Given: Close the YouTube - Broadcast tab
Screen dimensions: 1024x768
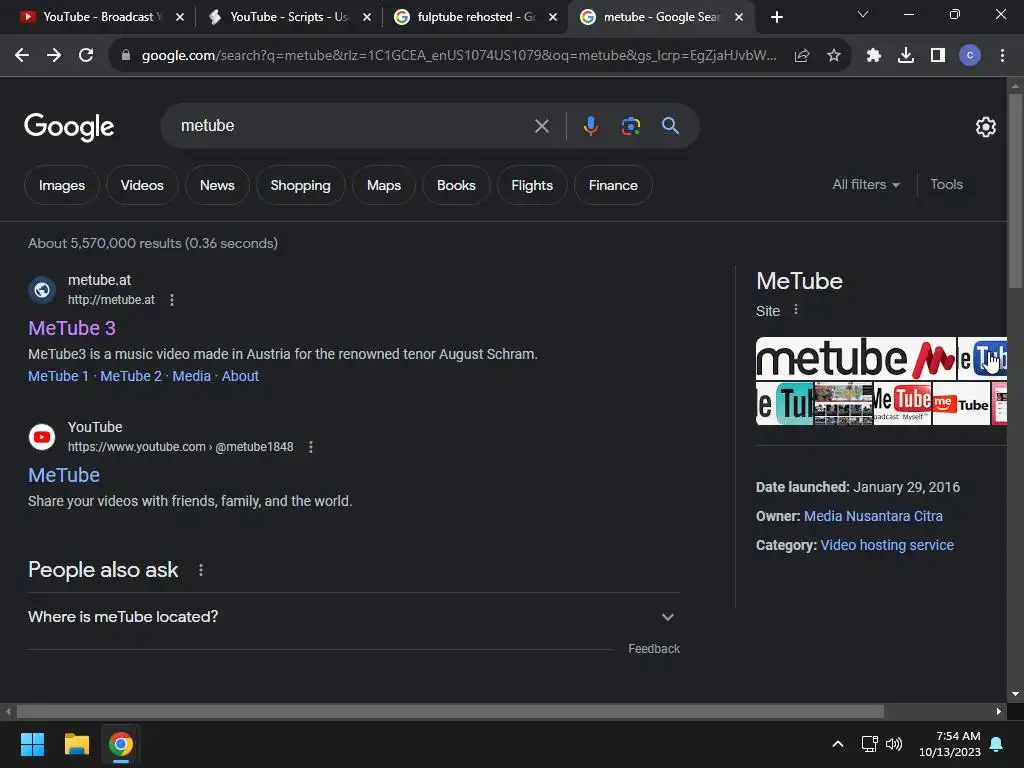Looking at the screenshot, I should [180, 17].
